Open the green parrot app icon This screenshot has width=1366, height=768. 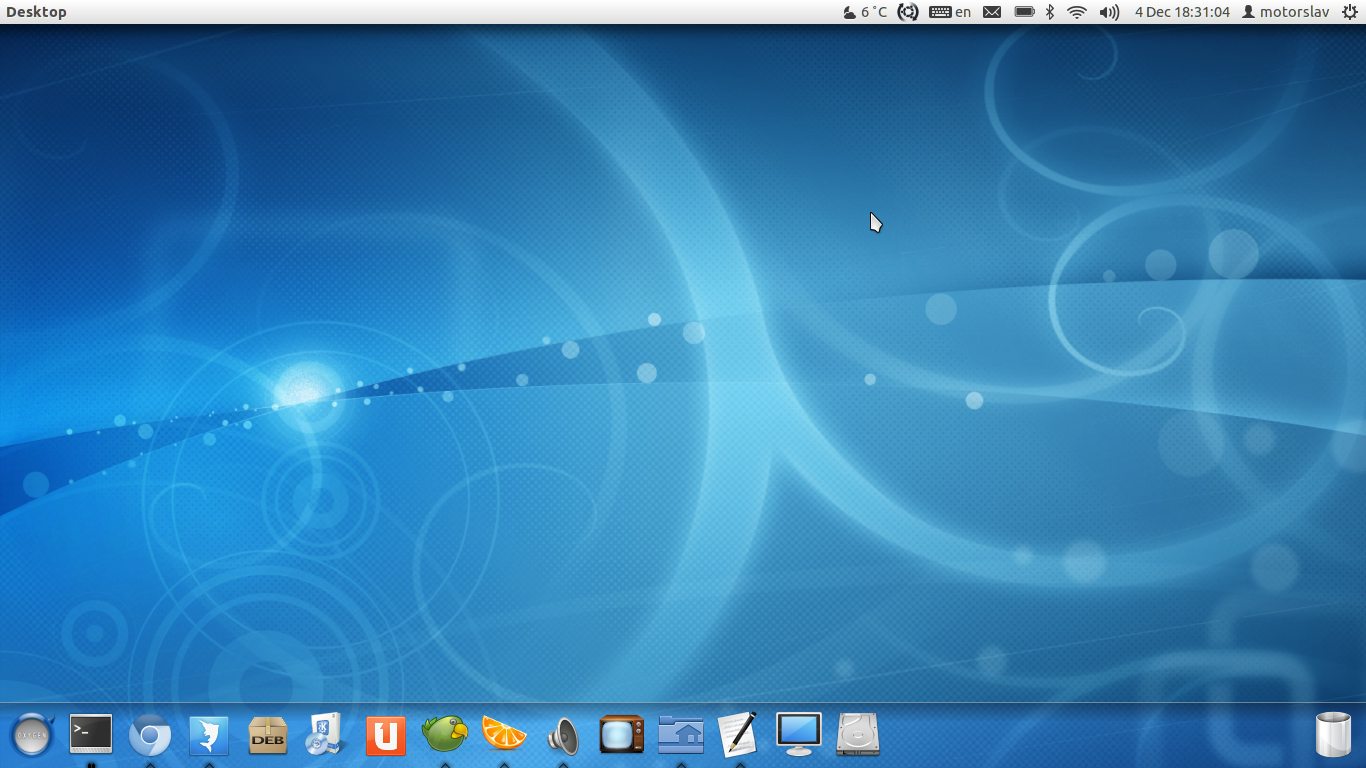point(445,735)
